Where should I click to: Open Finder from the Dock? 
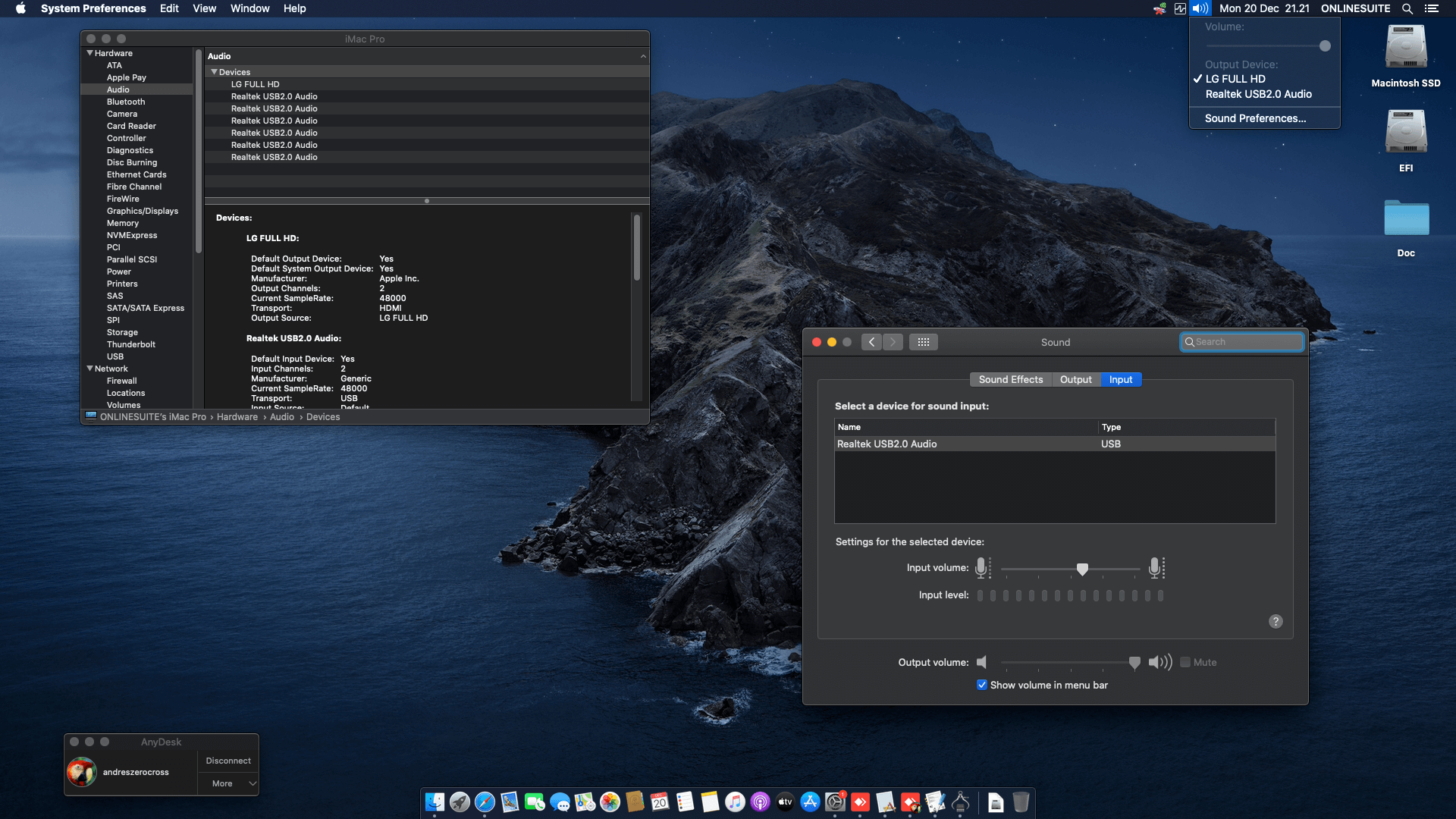[435, 802]
